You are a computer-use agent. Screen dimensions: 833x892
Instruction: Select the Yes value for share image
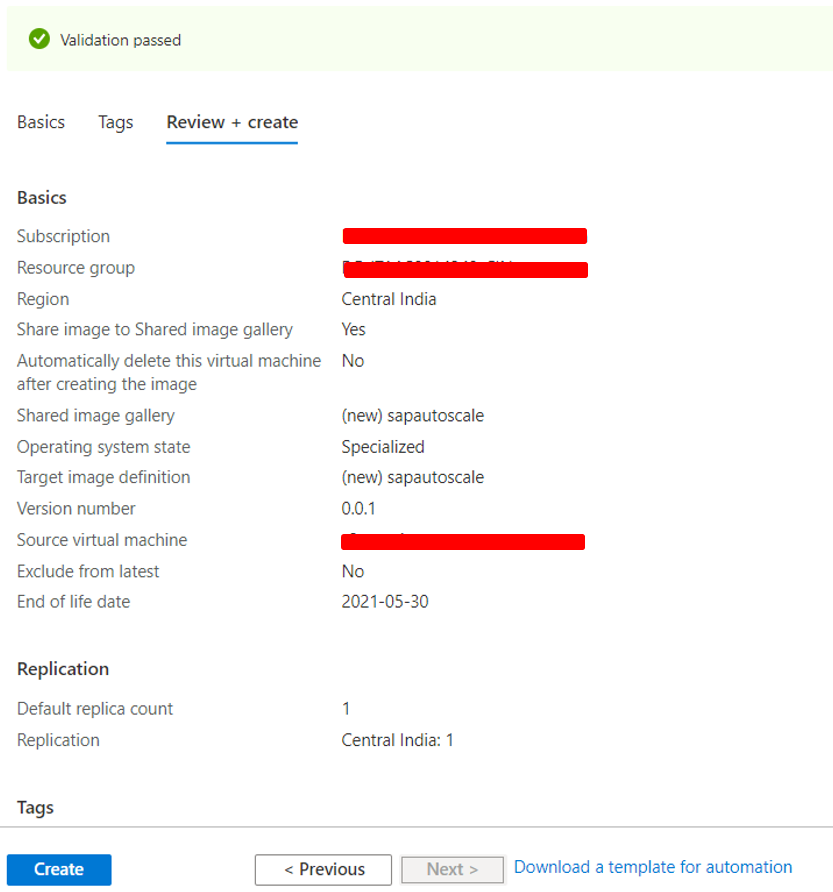coord(353,329)
